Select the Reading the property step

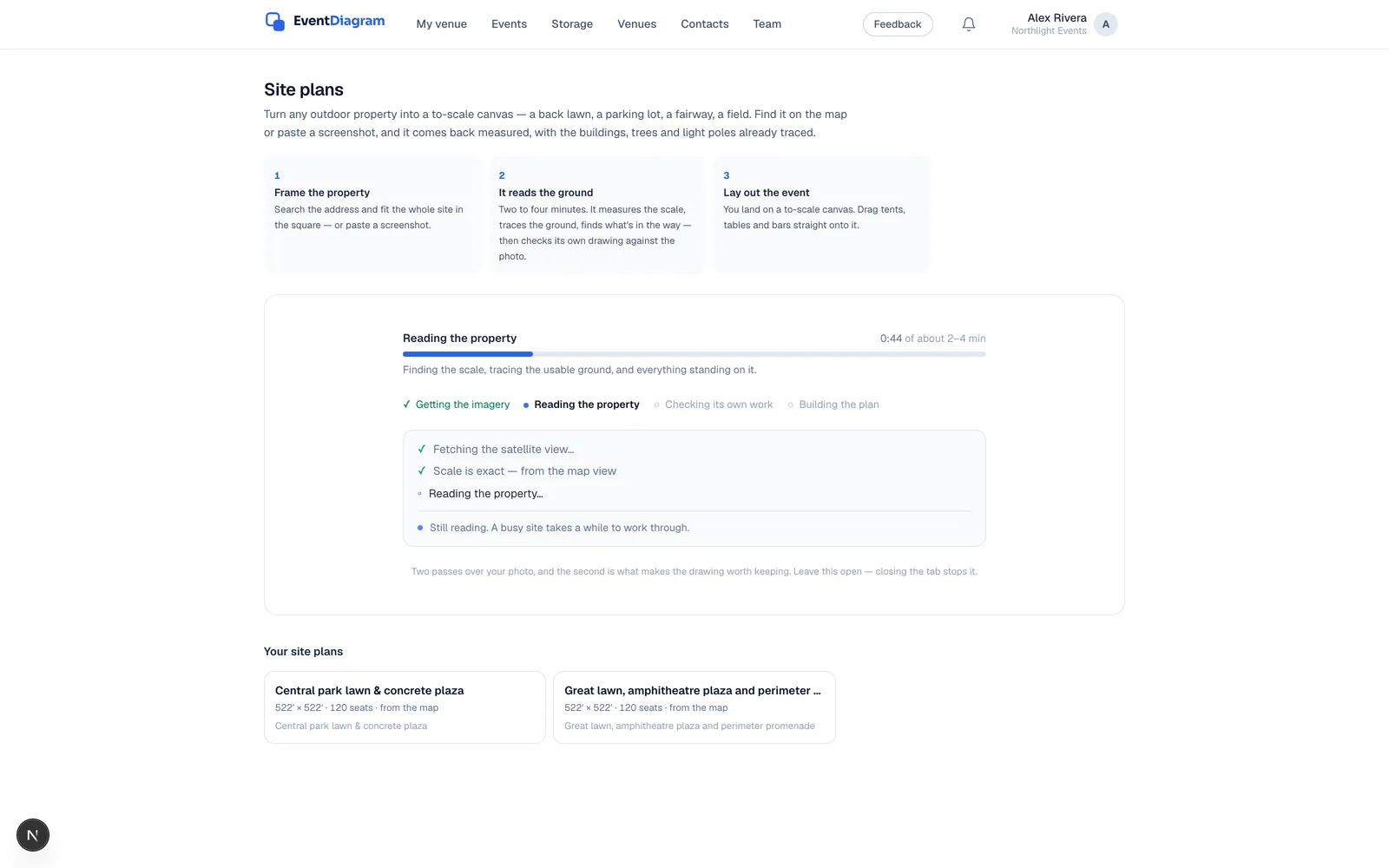(581, 404)
